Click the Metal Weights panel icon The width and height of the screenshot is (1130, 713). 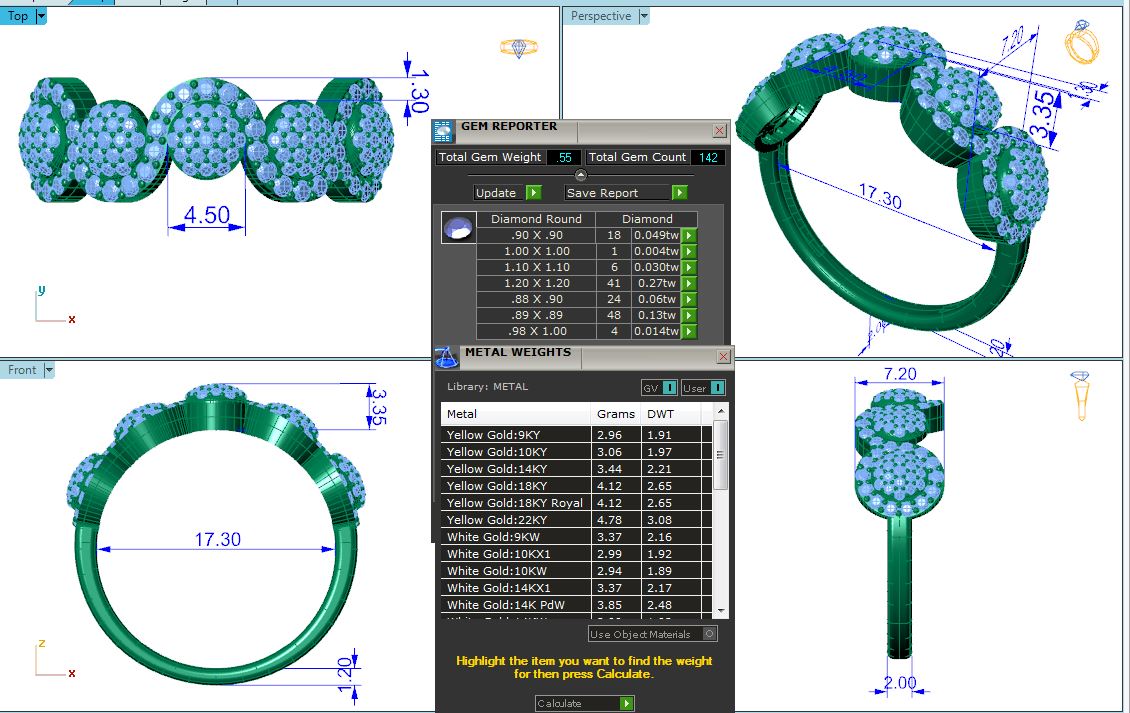point(447,356)
